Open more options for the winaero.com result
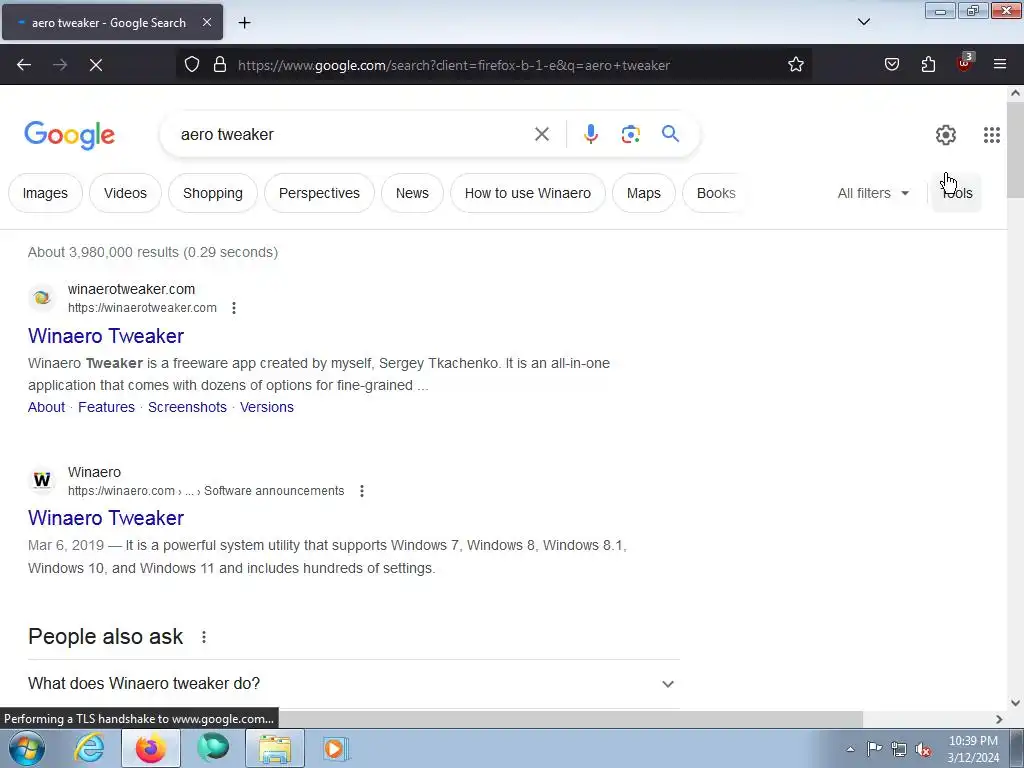 pos(362,490)
